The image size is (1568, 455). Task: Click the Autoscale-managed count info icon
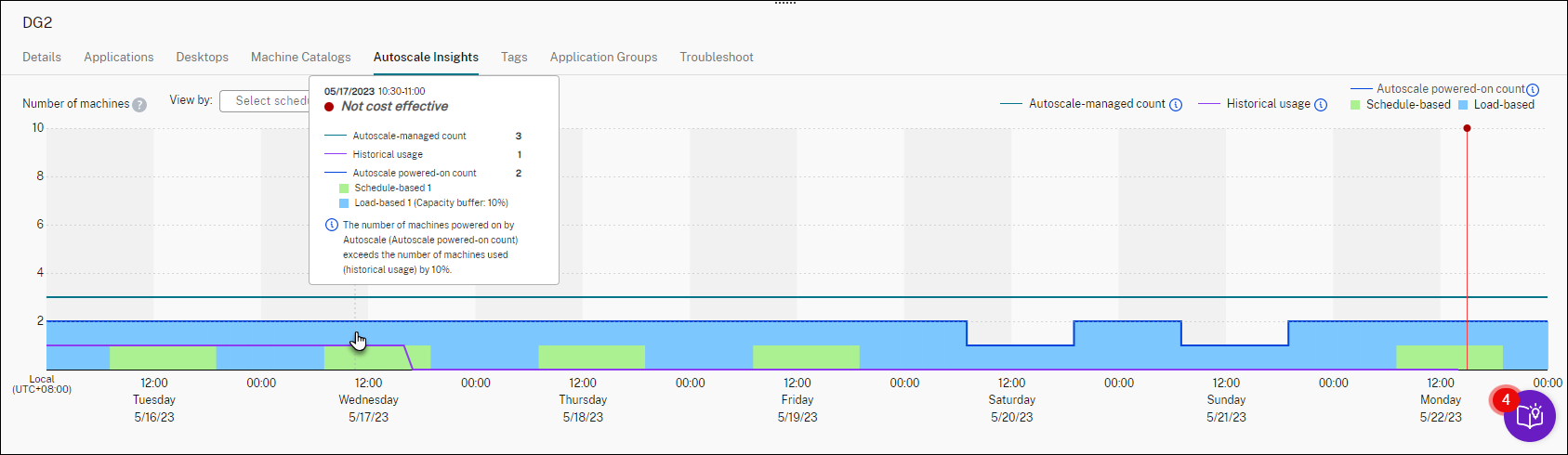1176,105
